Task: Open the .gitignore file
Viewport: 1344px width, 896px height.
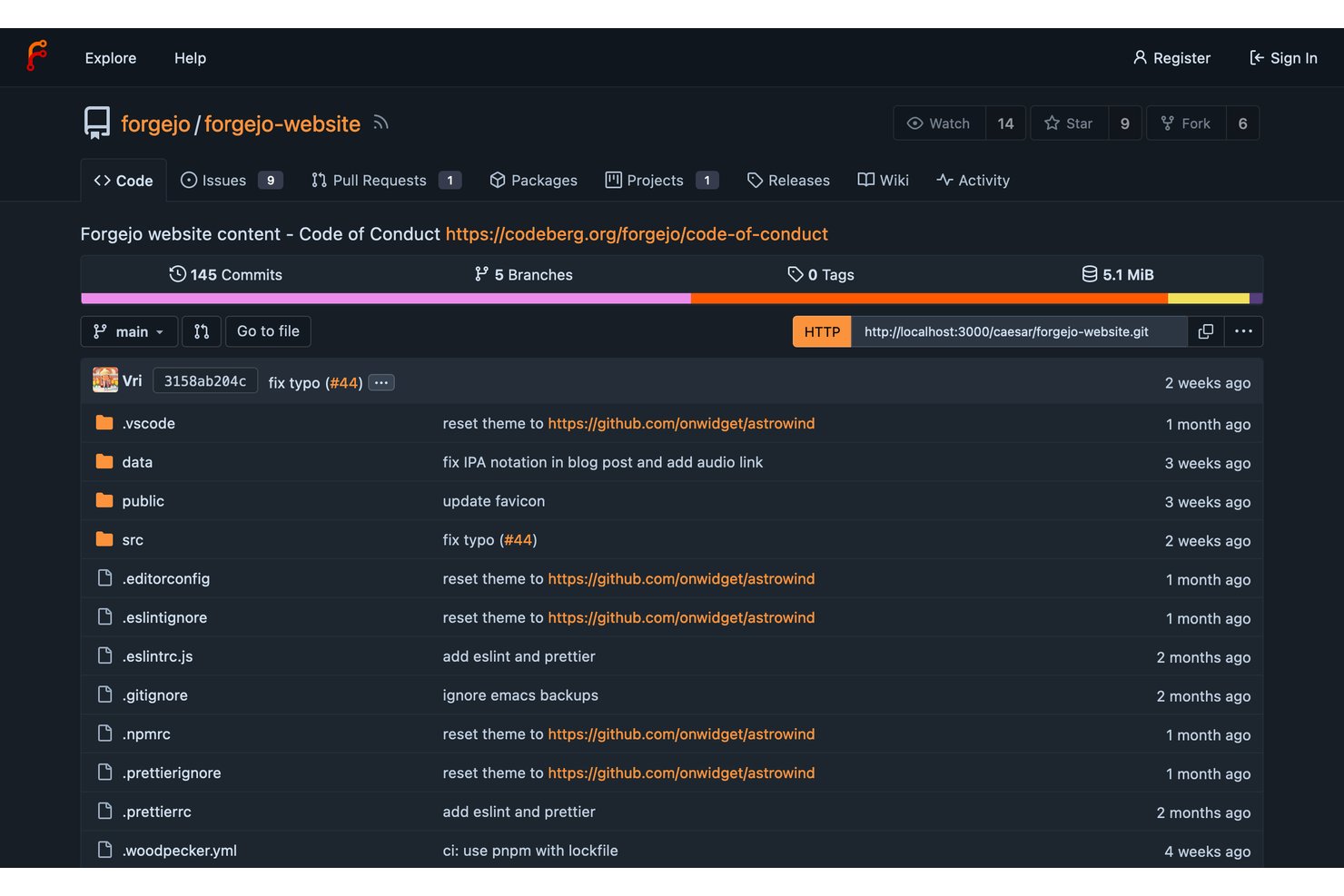Action: pos(155,695)
